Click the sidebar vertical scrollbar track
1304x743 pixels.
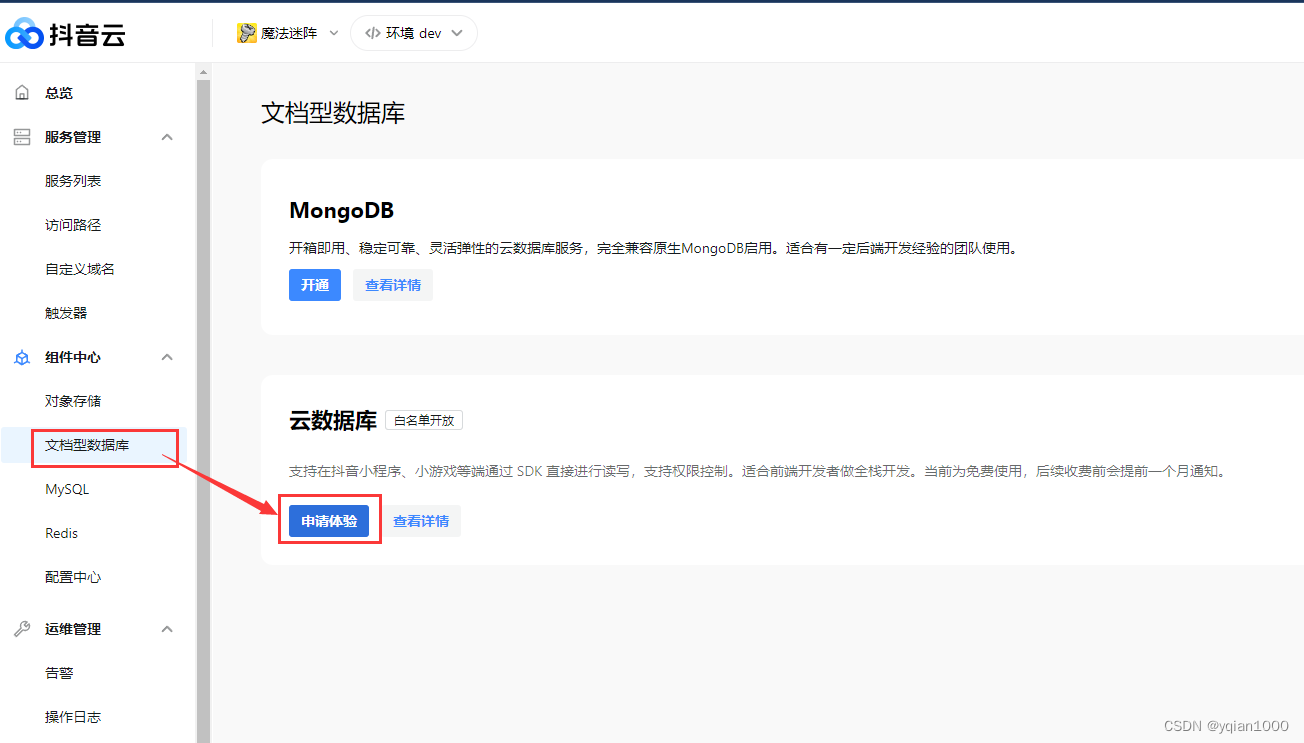pyautogui.click(x=203, y=410)
